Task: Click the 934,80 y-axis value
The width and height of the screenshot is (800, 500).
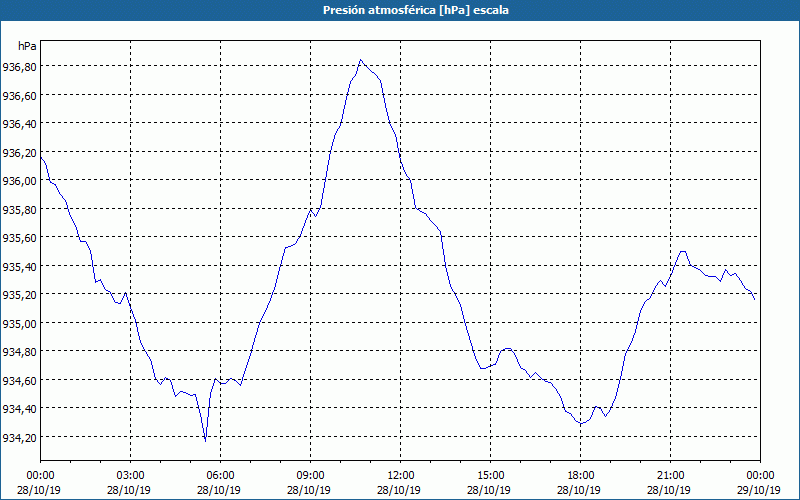Action: tap(19, 352)
